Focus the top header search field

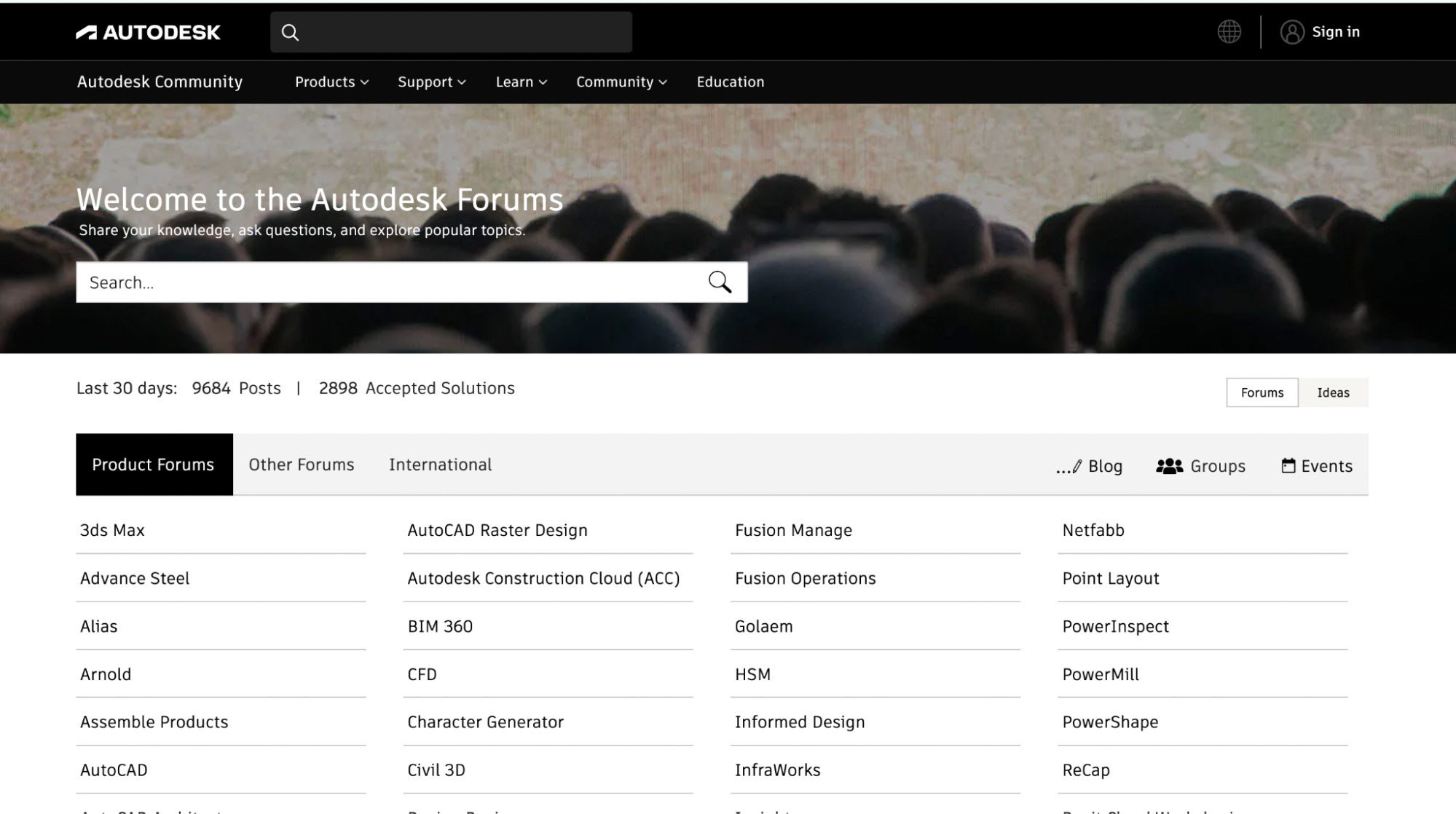click(451, 32)
